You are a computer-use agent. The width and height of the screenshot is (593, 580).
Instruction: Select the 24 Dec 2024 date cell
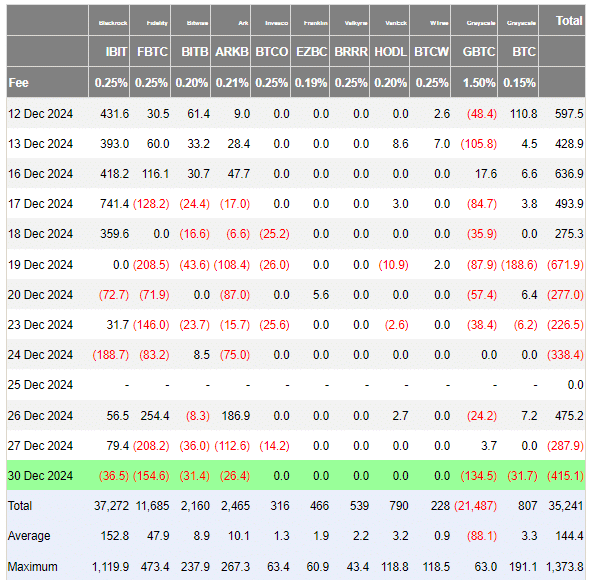(40, 355)
